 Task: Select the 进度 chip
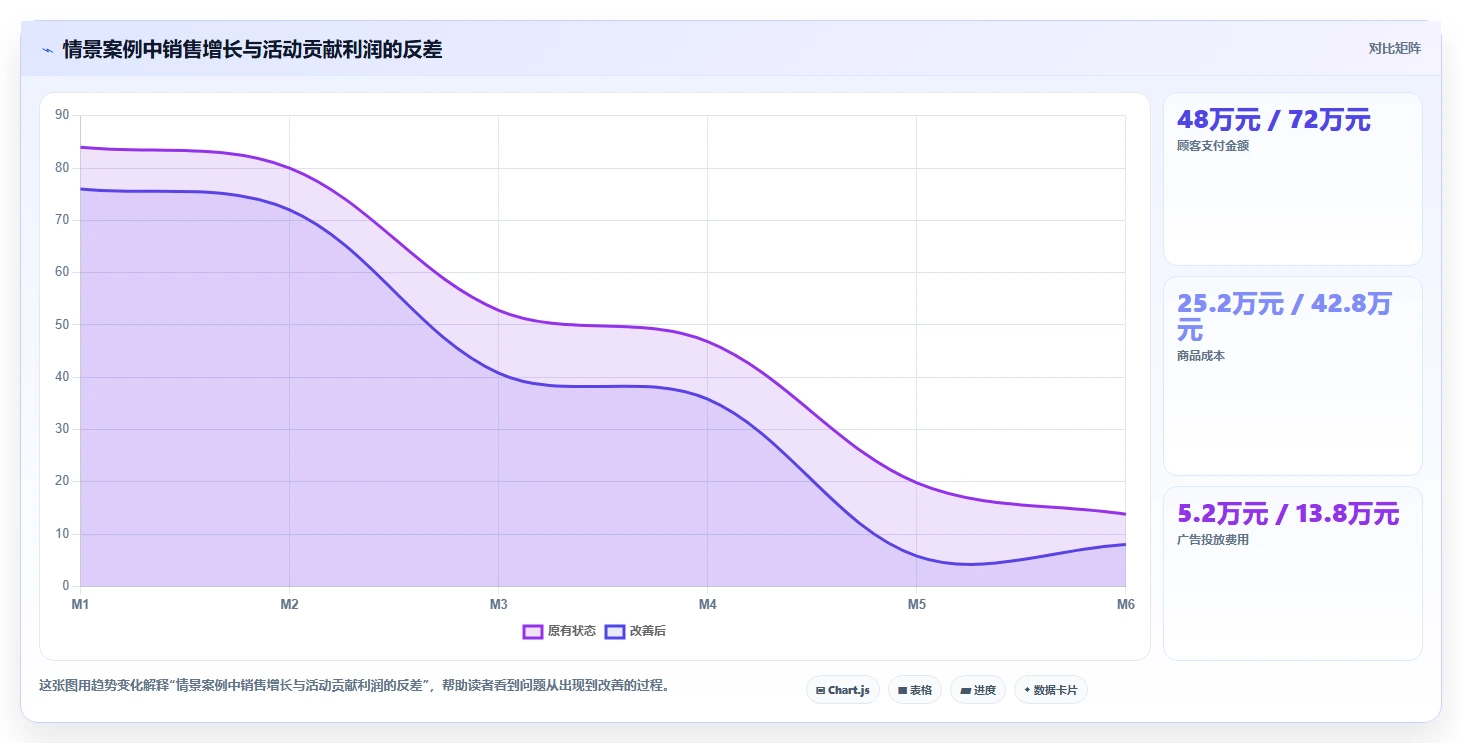click(x=978, y=690)
